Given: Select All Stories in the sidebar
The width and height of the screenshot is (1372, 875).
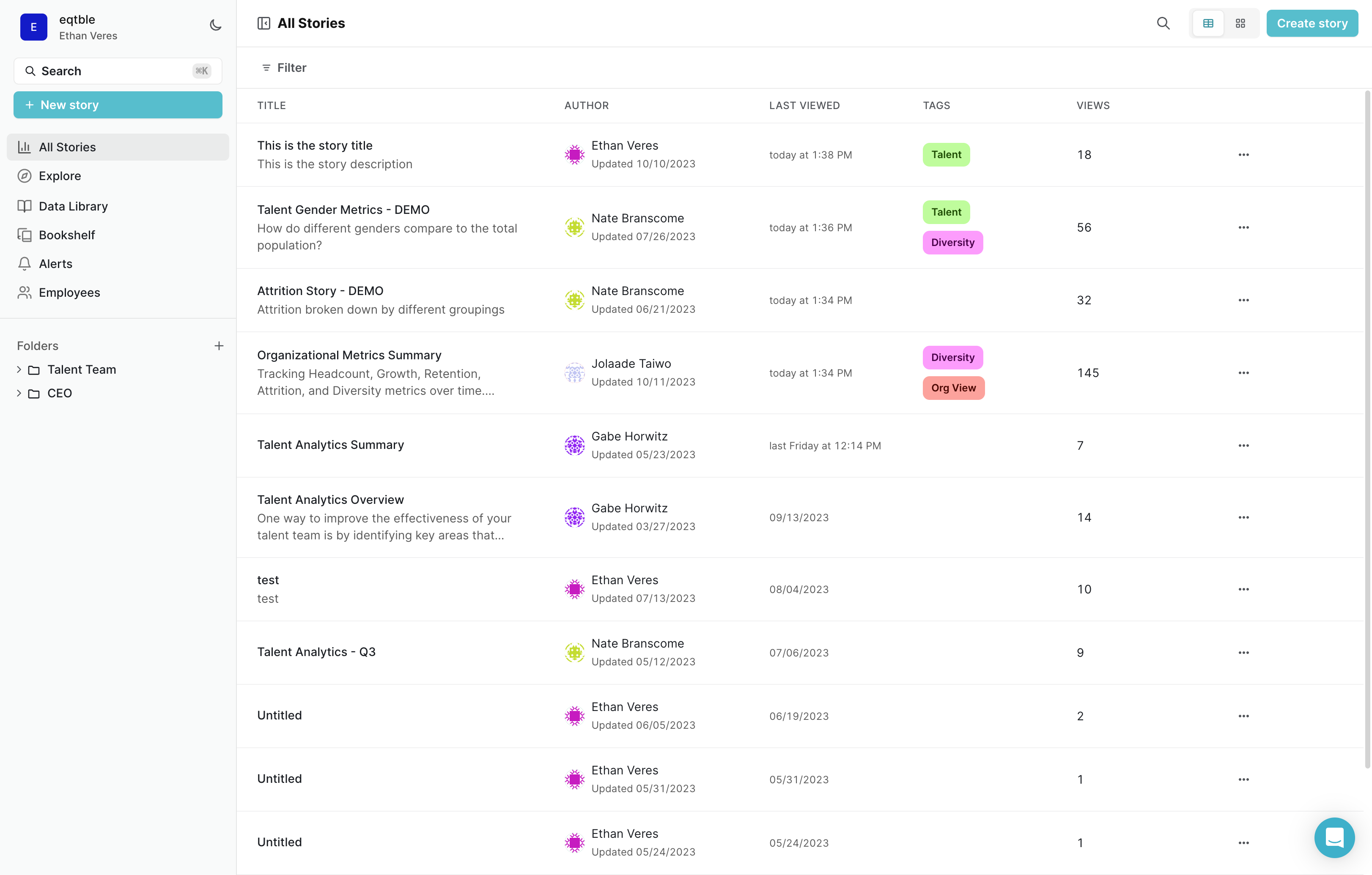Looking at the screenshot, I should tap(67, 147).
